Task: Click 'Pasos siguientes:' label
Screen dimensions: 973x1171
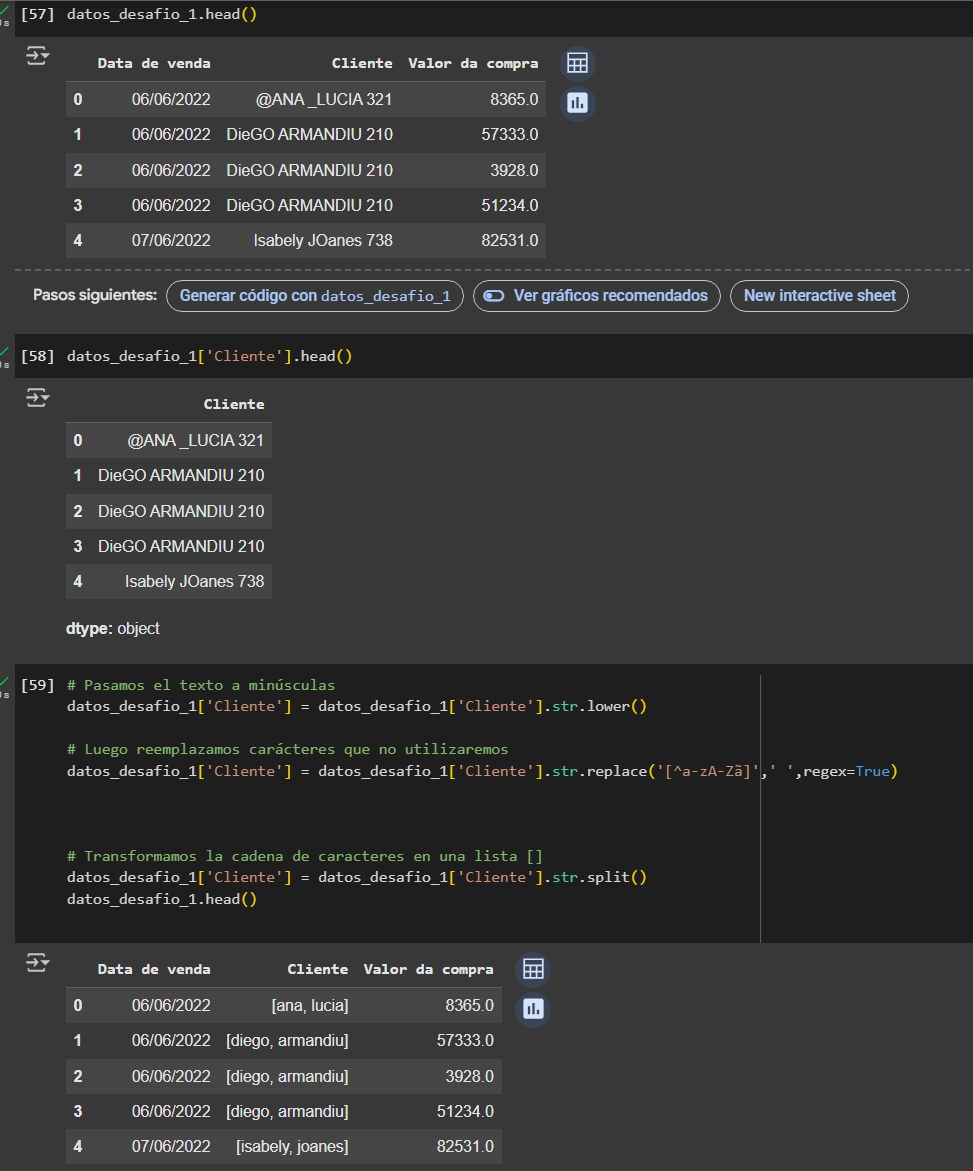Action: 95,295
